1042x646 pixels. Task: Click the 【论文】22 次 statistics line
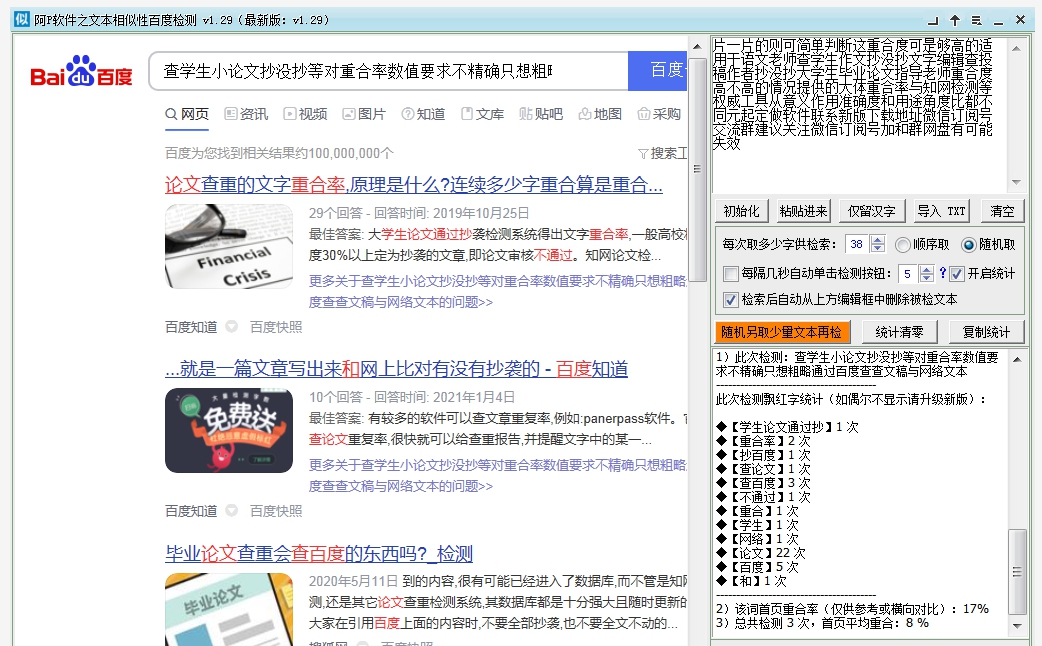pos(761,552)
